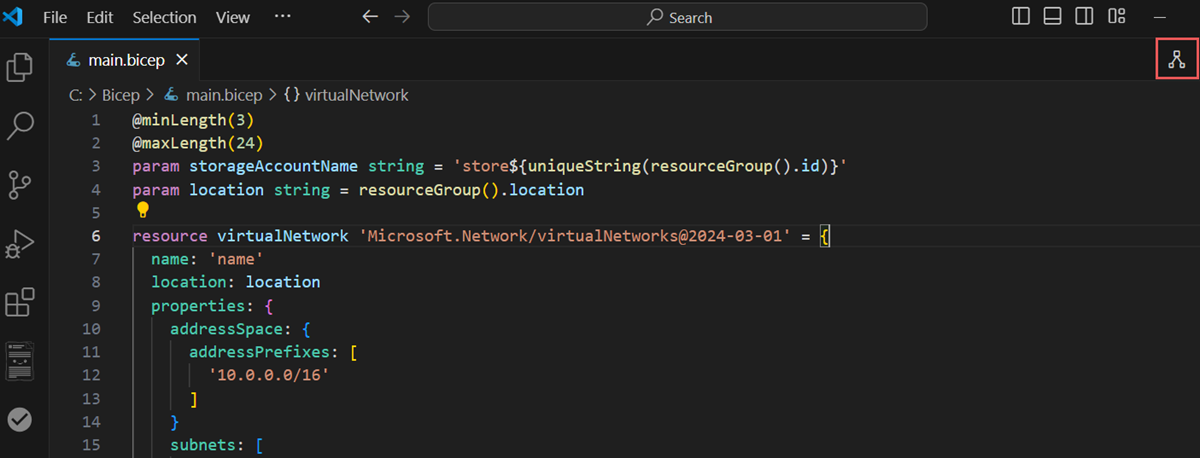Viewport: 1200px width, 458px height.
Task: Open the Customize Layout options
Action: 1116,17
